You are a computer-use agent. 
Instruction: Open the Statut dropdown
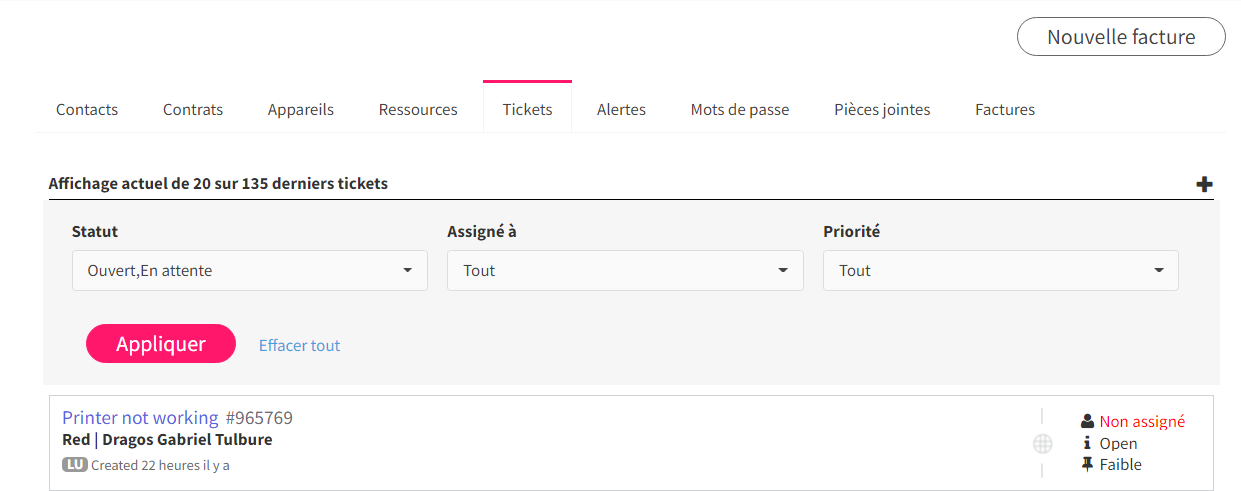pos(250,270)
